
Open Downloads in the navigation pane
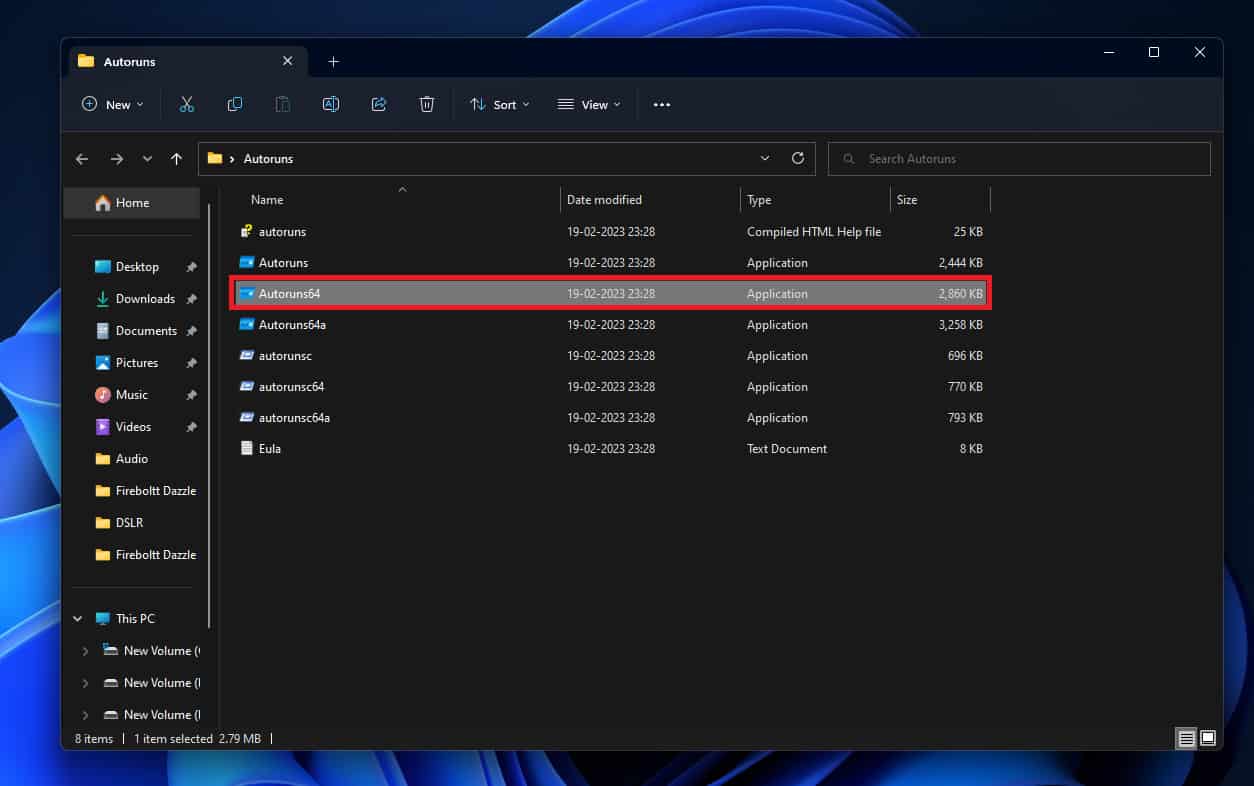145,299
